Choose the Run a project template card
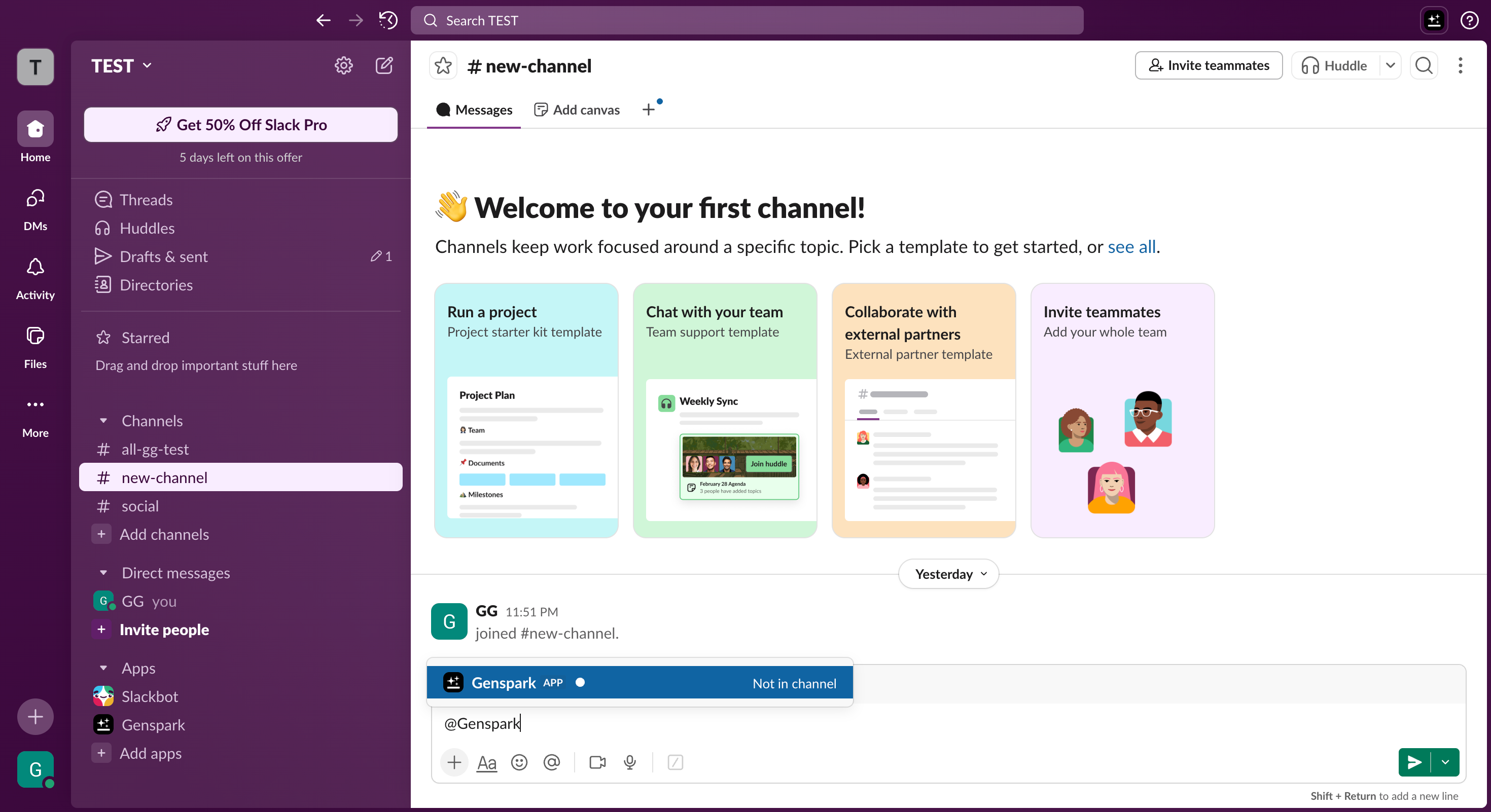 pyautogui.click(x=526, y=410)
